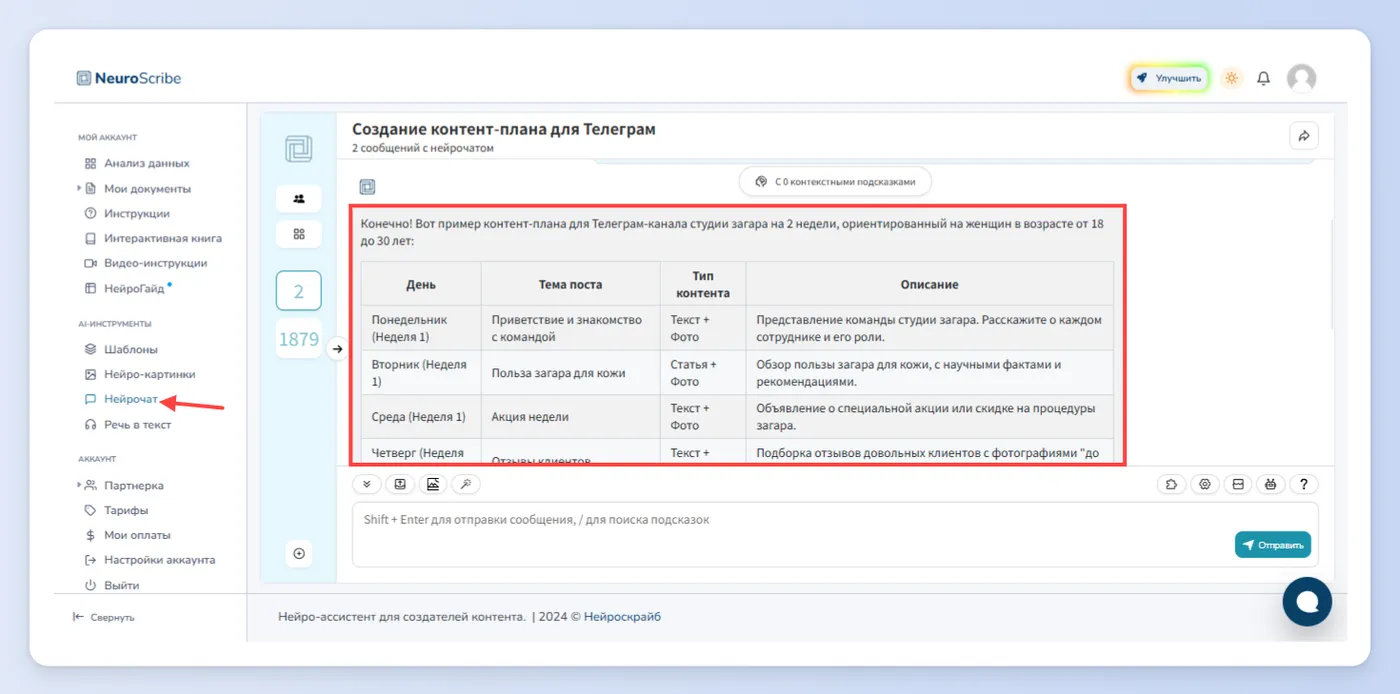Screen dimensions: 1400x694
Task: Open the notifications bell
Action: [1264, 78]
